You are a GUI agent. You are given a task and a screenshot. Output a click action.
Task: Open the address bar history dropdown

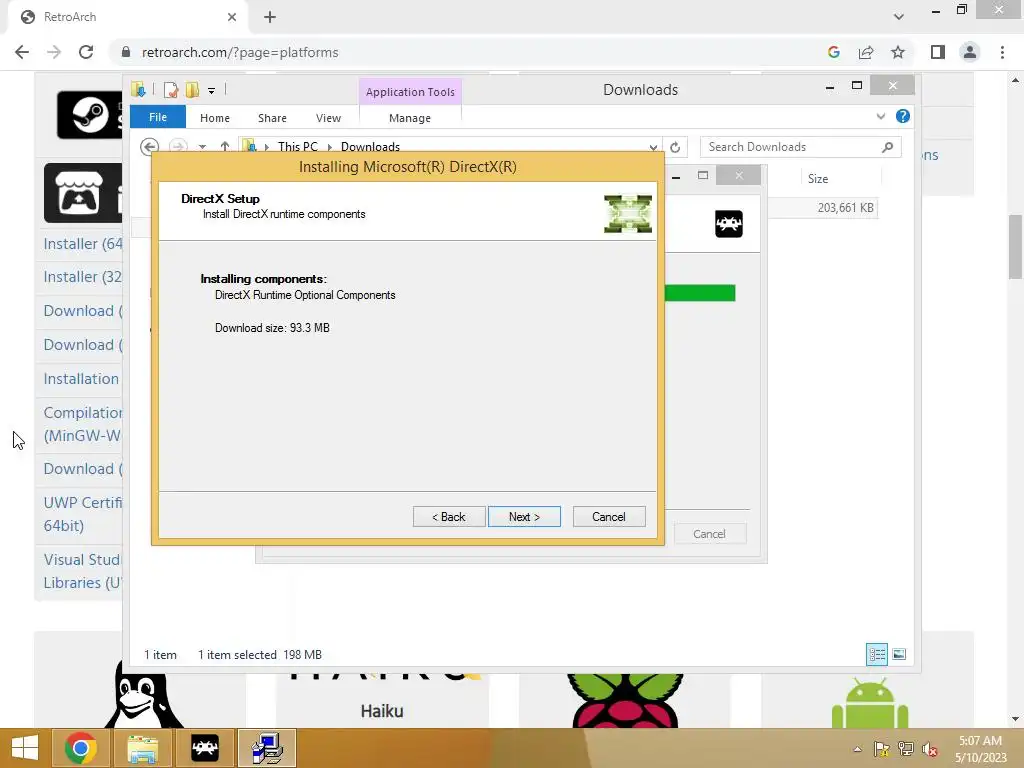(653, 147)
